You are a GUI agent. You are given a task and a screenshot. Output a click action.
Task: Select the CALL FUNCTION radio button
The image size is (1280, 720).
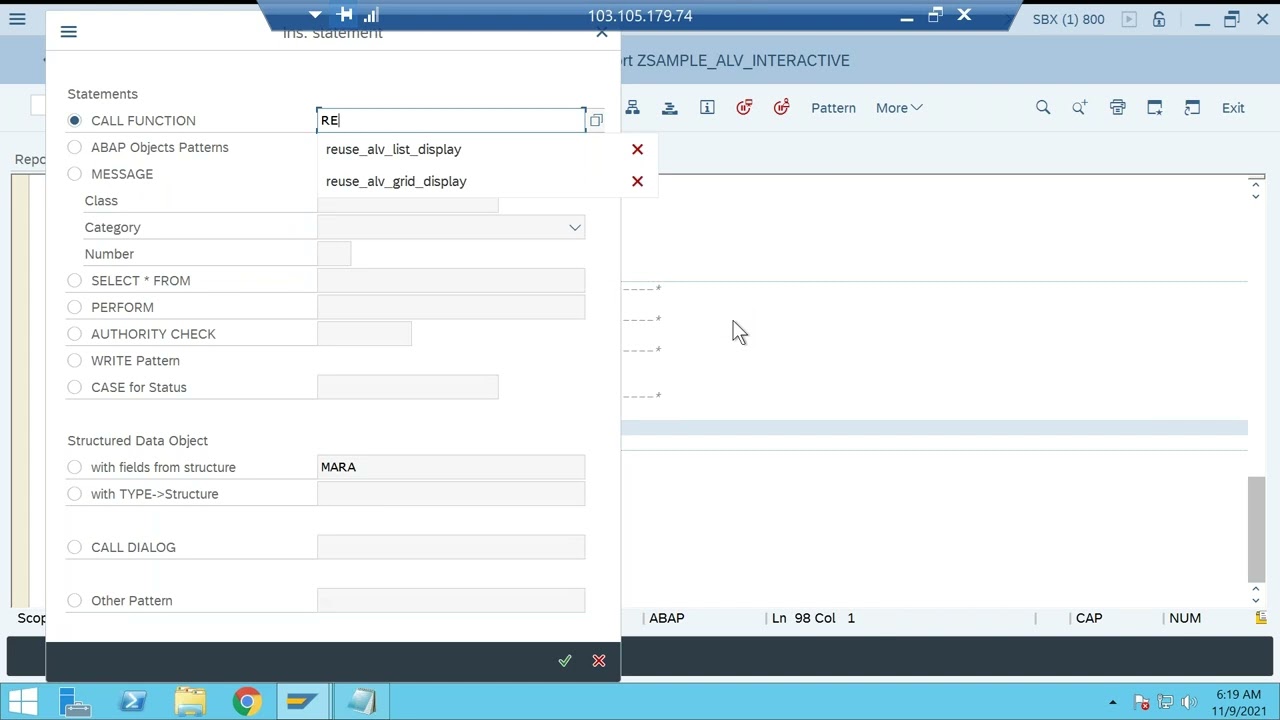click(75, 120)
